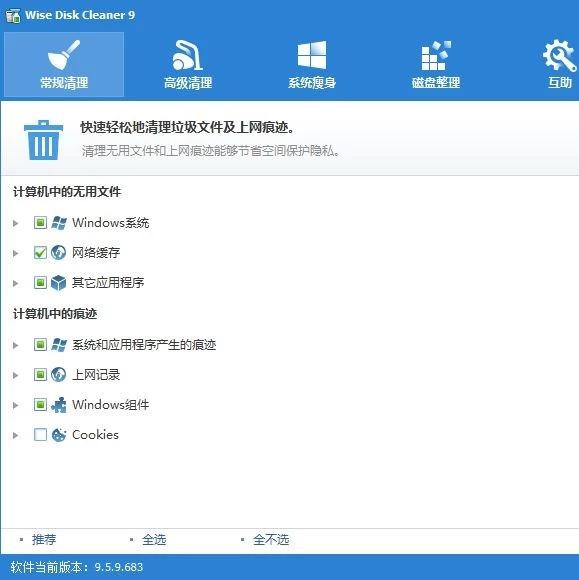Click the 计算机中的痕迹 section heading
The image size is (579, 580).
pos(55,314)
